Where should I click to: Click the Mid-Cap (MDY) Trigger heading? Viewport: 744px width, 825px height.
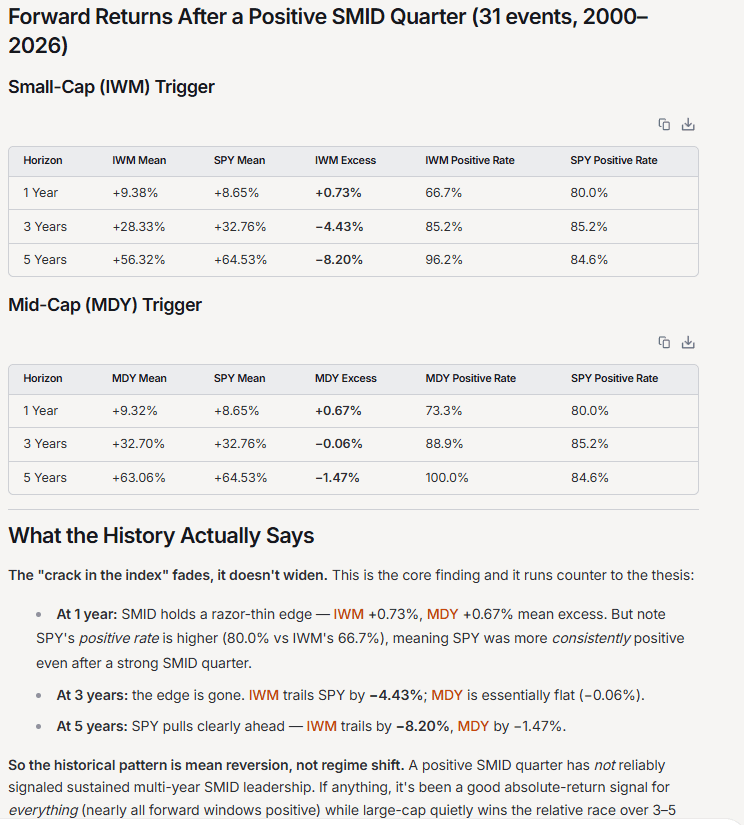coord(105,305)
